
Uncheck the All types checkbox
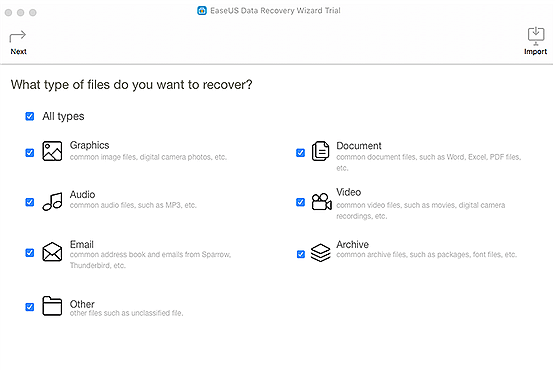30,116
